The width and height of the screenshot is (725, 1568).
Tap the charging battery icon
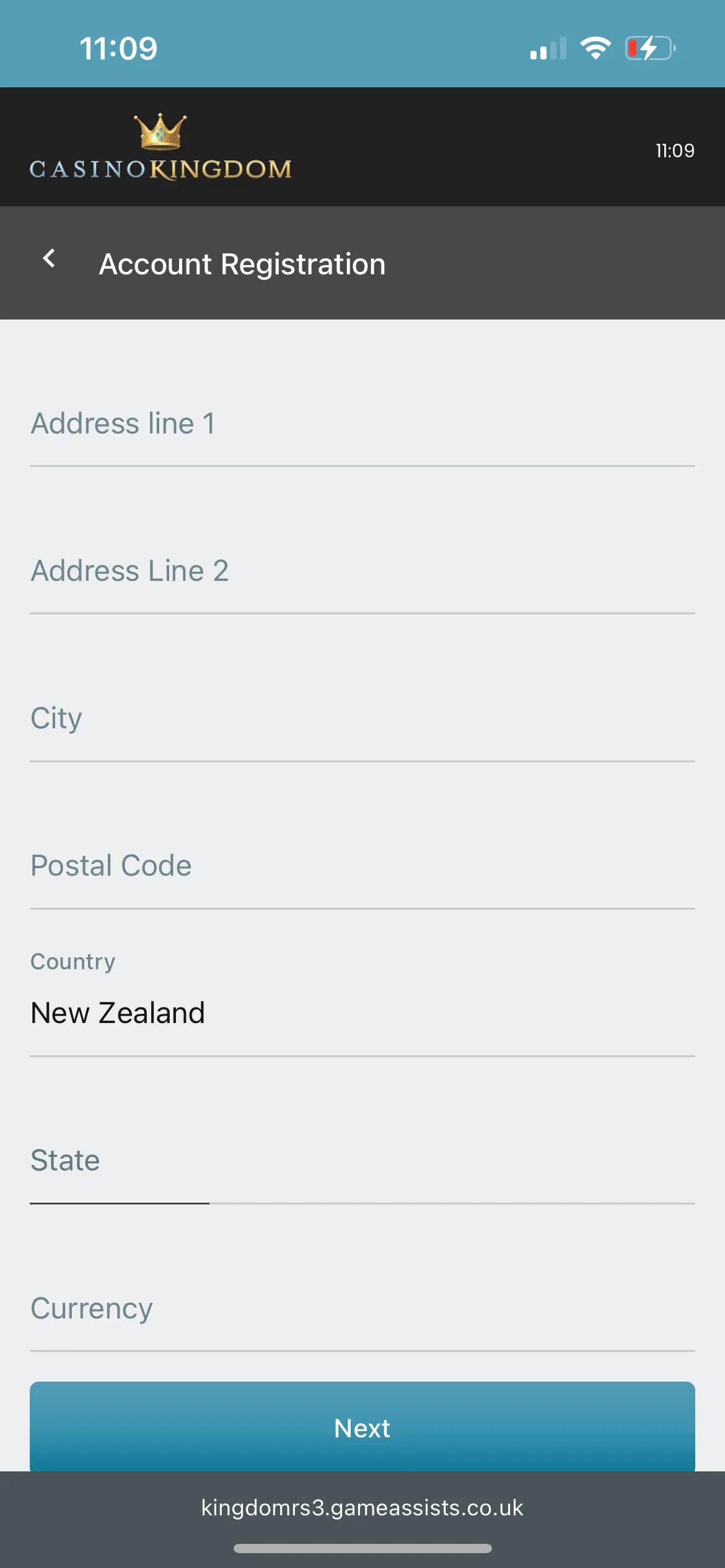649,48
